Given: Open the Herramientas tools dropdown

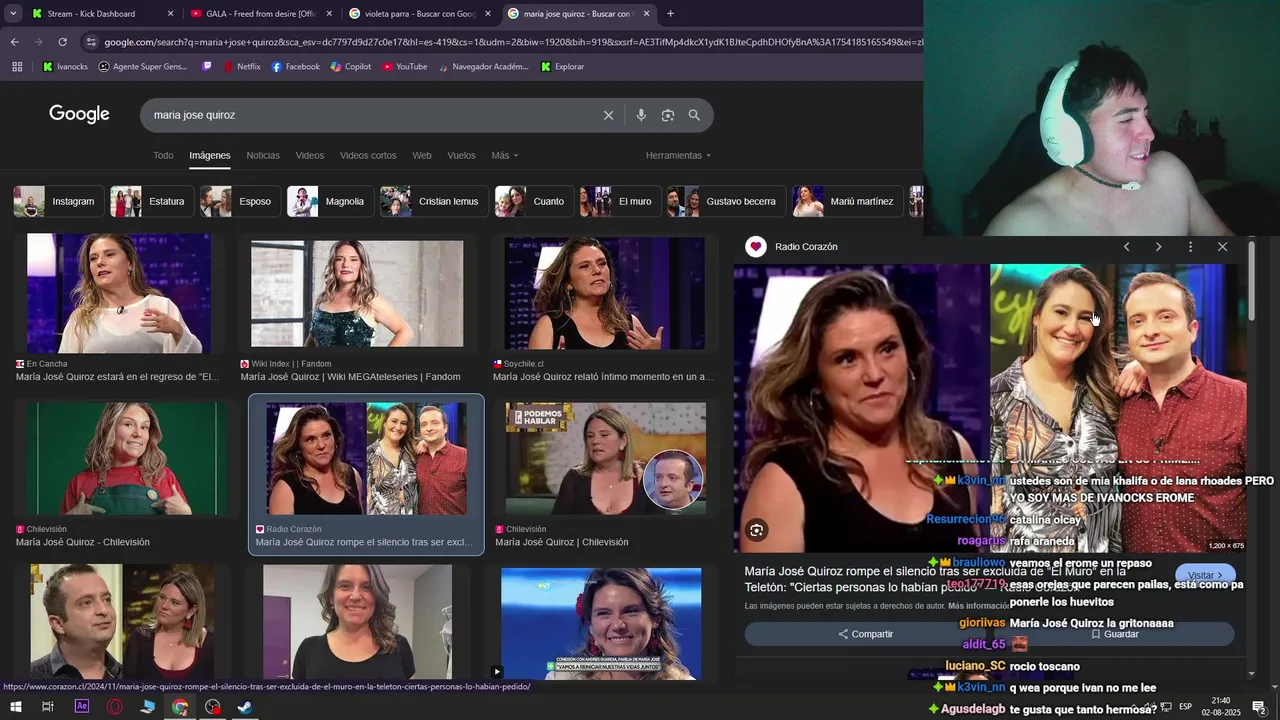Looking at the screenshot, I should point(678,156).
